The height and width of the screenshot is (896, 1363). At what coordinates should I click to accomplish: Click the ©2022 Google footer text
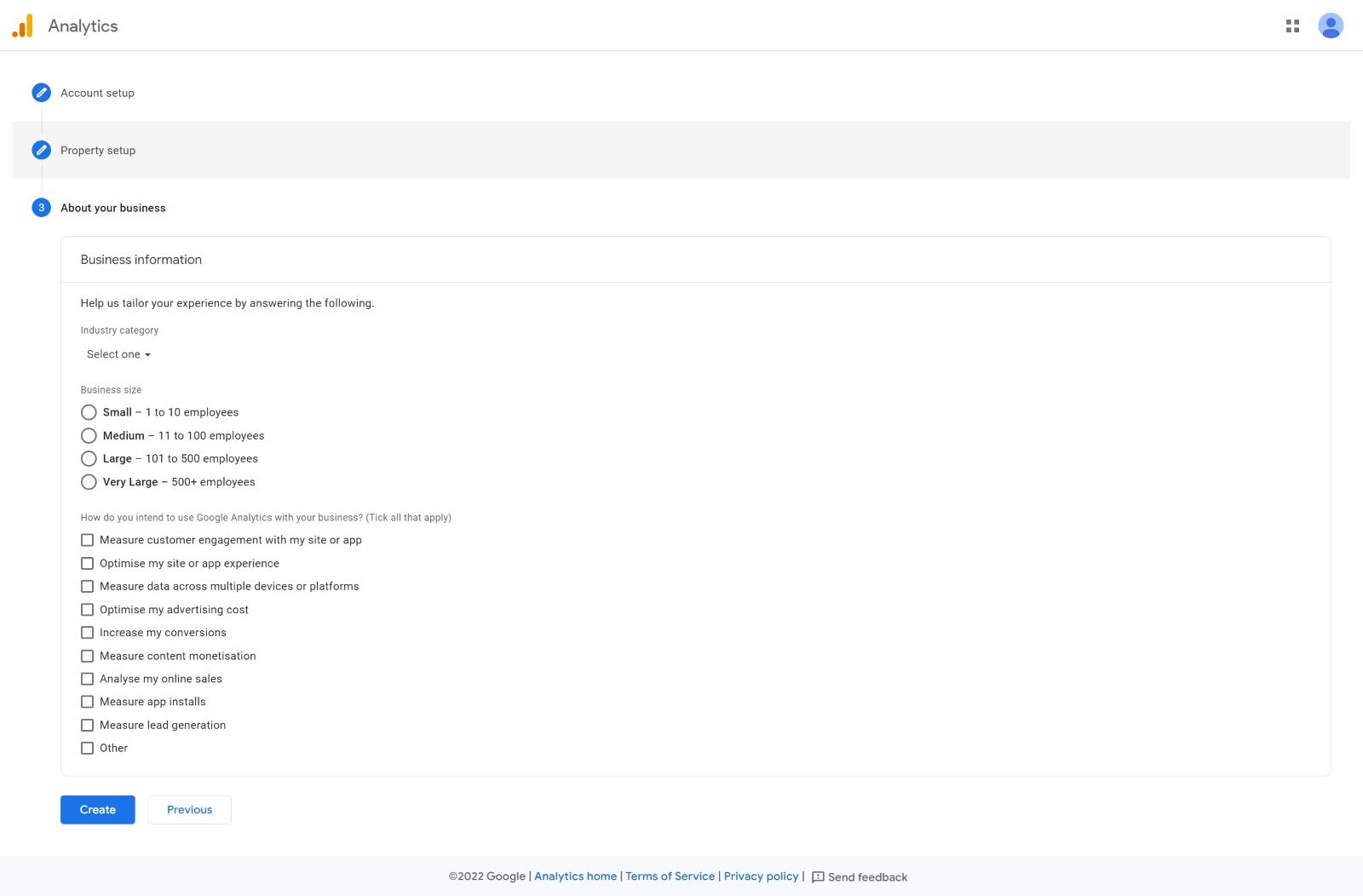pos(487,876)
